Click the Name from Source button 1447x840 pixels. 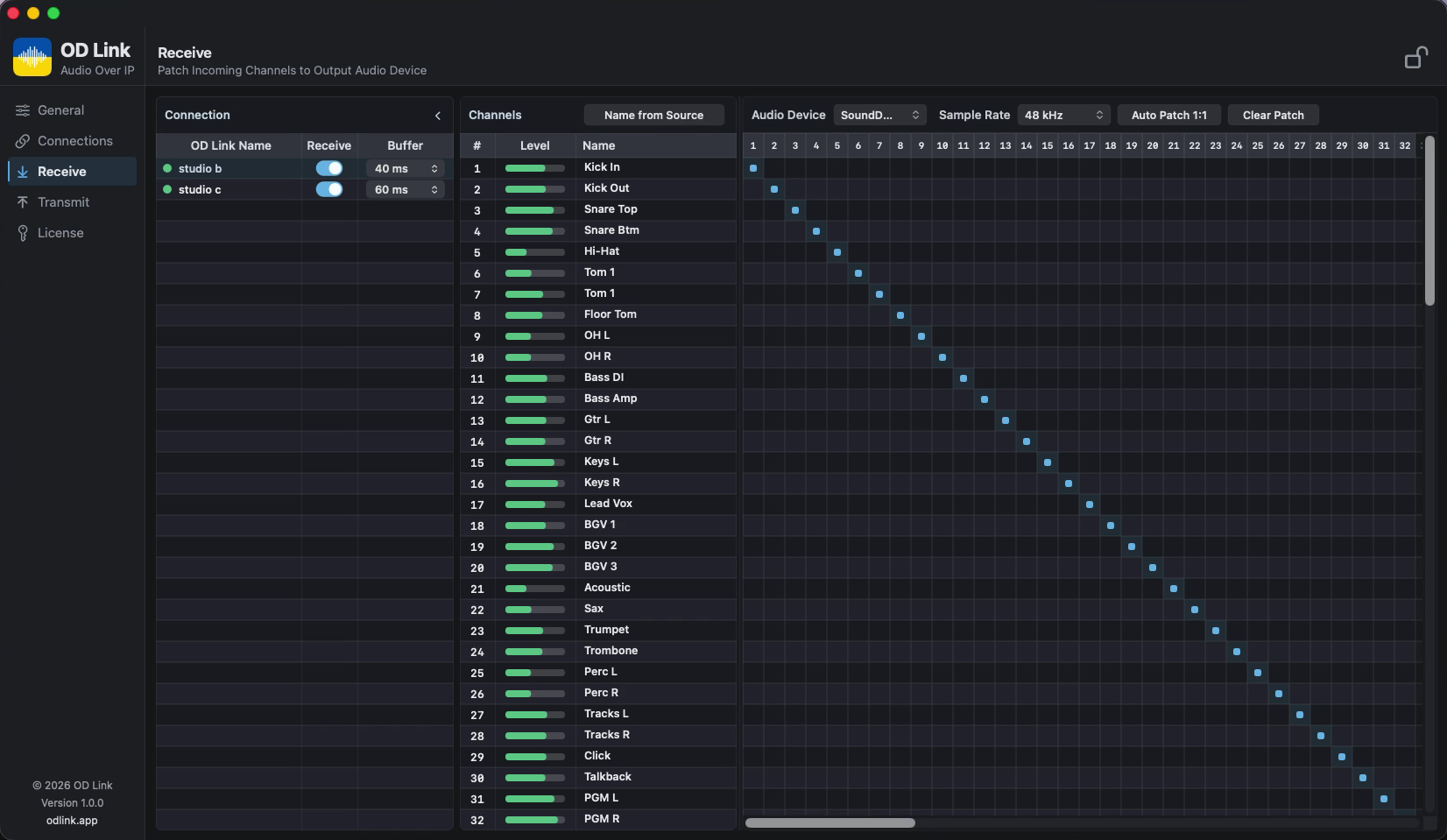coord(654,115)
